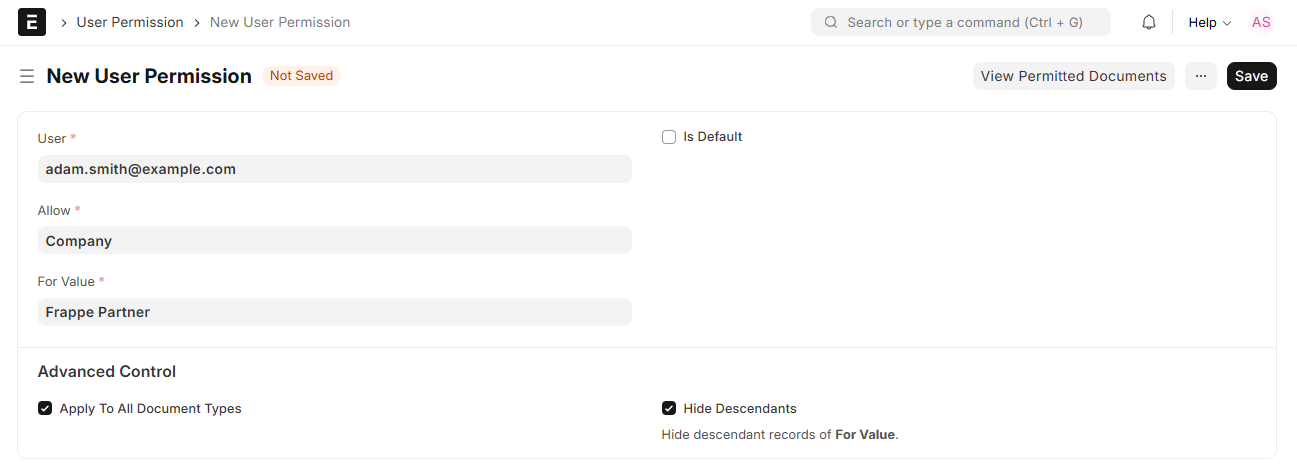Click View Permitted Documents button

click(x=1073, y=76)
